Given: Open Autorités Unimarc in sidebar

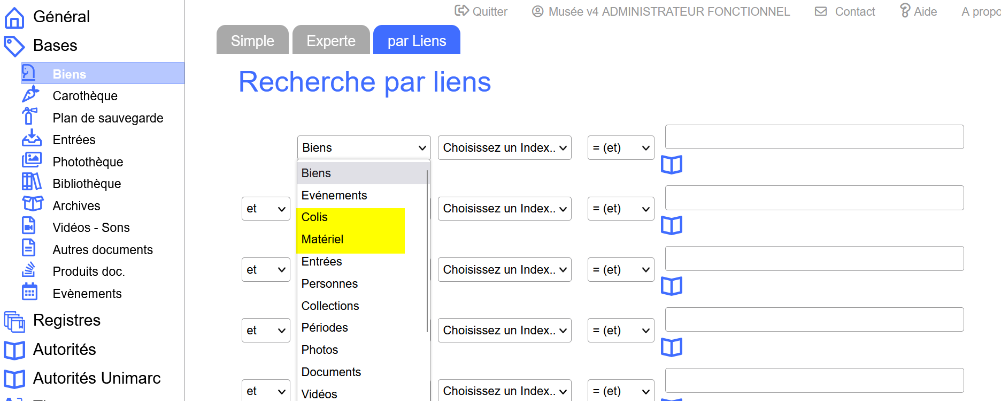Looking at the screenshot, I should click(x=96, y=378).
